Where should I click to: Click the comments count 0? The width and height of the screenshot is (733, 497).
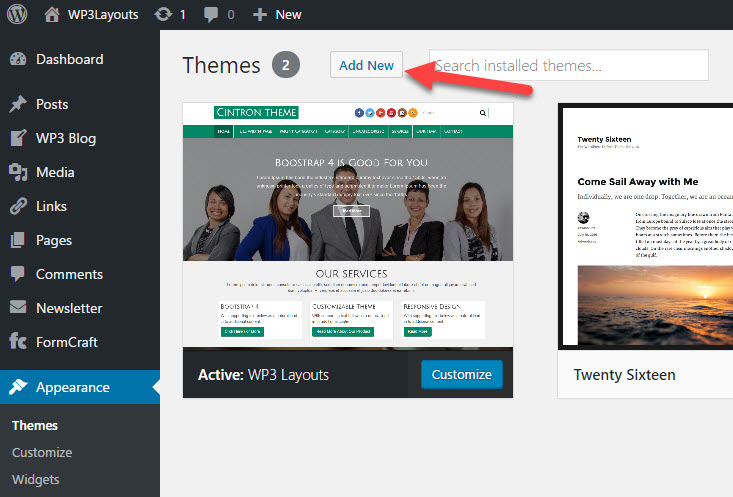231,15
